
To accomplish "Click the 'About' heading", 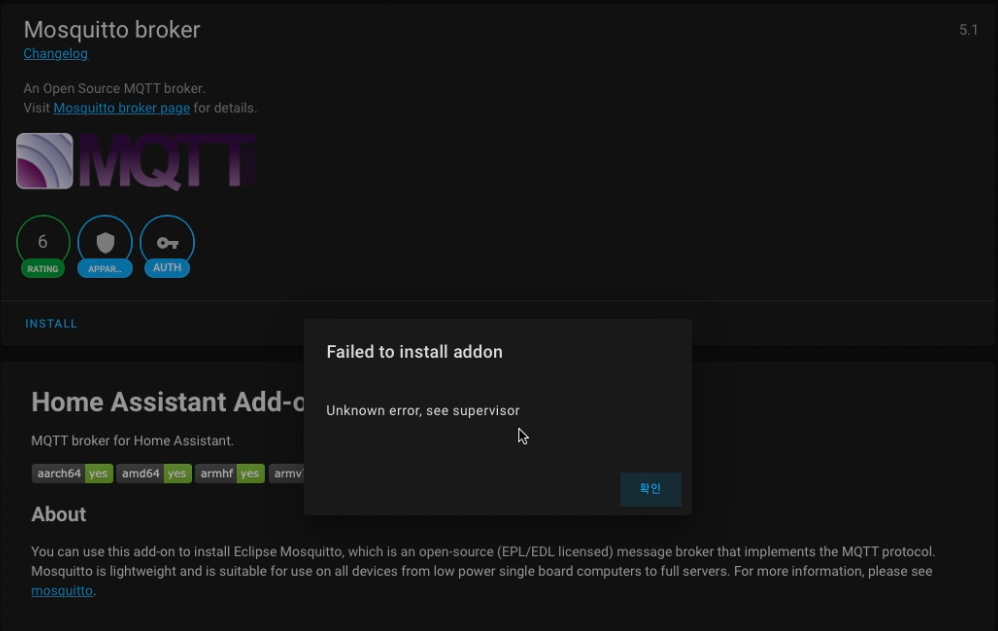I will click(x=59, y=514).
